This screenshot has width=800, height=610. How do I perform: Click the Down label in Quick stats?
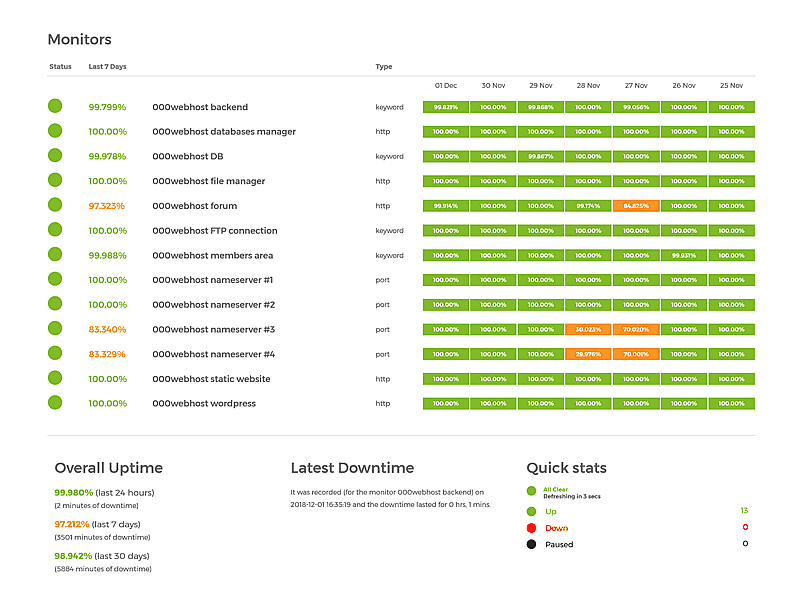[x=557, y=528]
